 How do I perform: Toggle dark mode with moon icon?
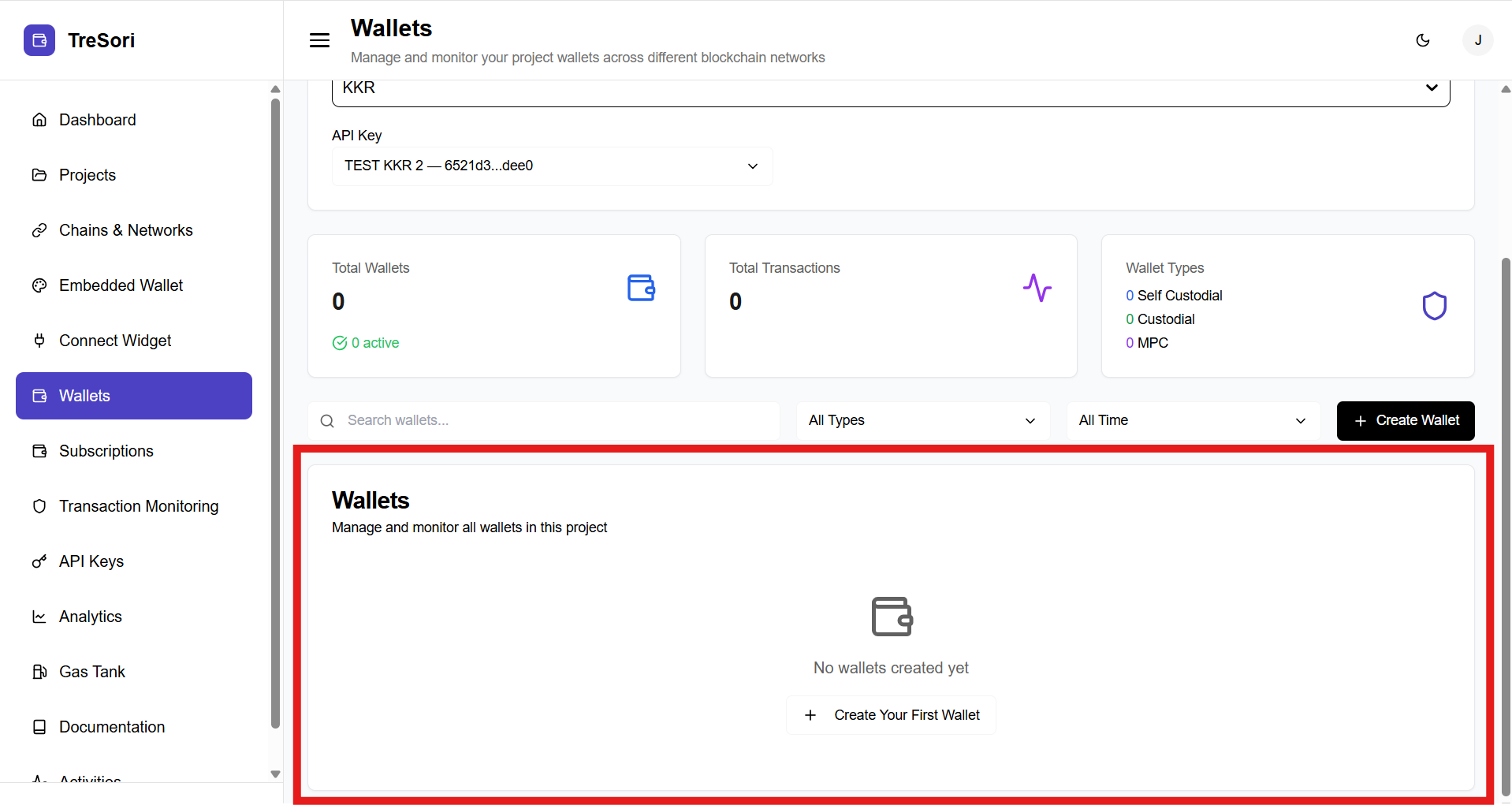1423,40
